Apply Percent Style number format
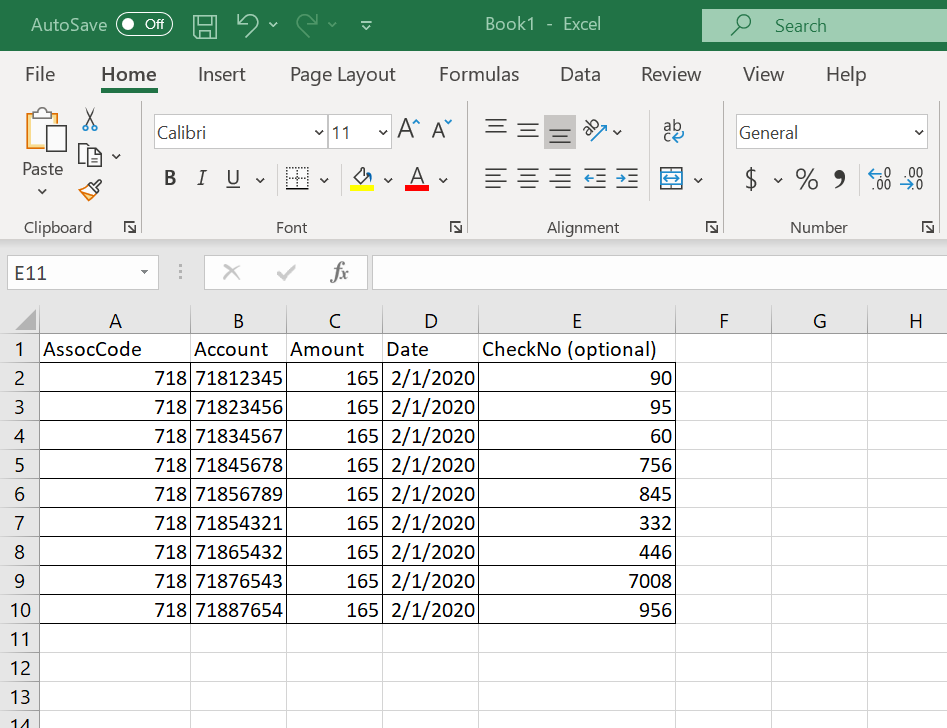 coord(807,180)
